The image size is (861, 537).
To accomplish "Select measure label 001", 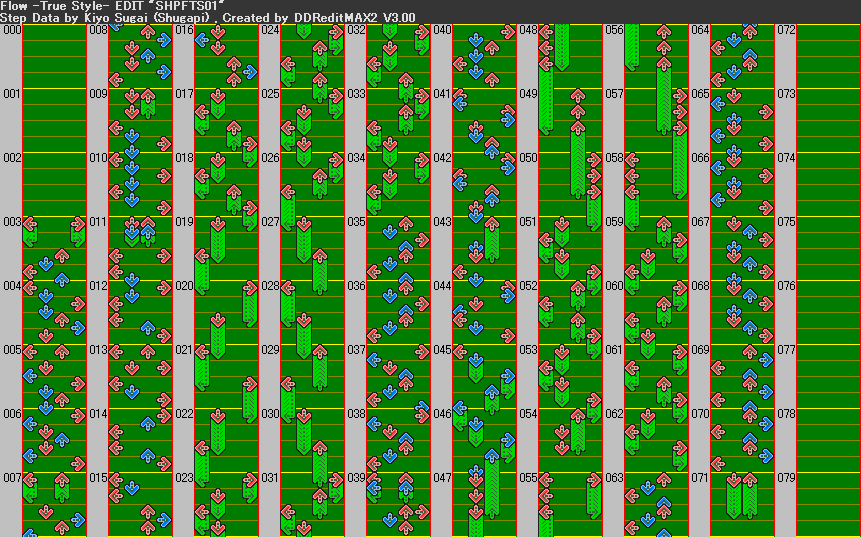I will point(12,94).
